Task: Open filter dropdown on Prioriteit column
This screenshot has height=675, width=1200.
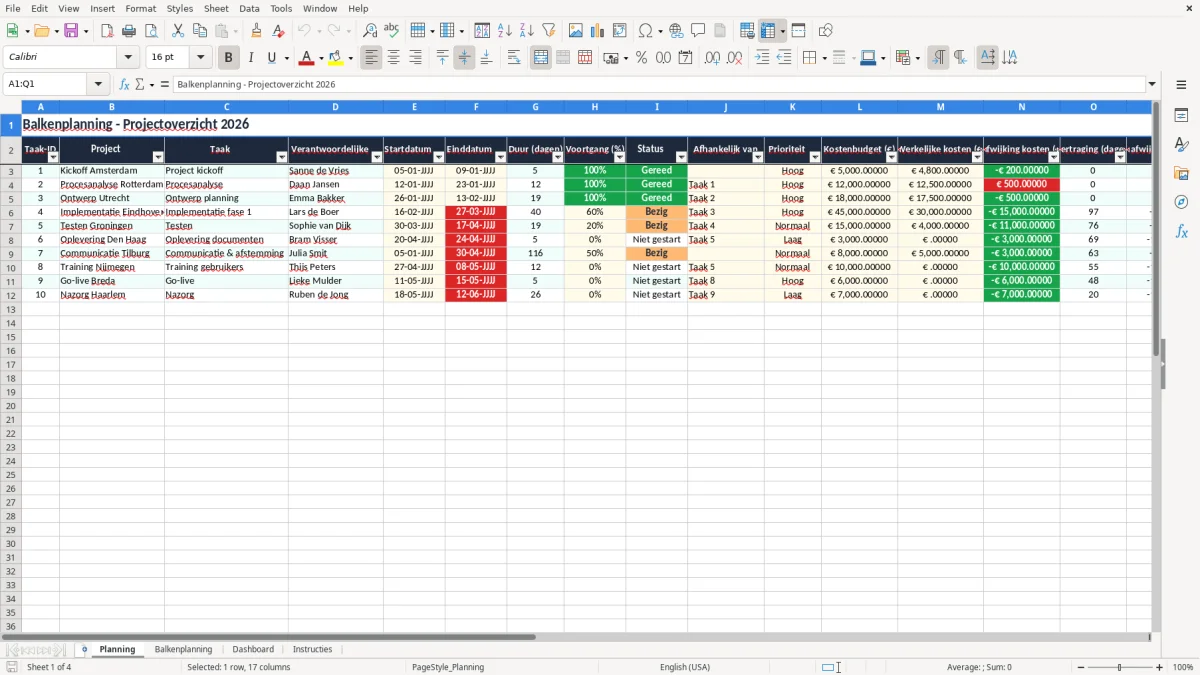Action: pos(814,157)
